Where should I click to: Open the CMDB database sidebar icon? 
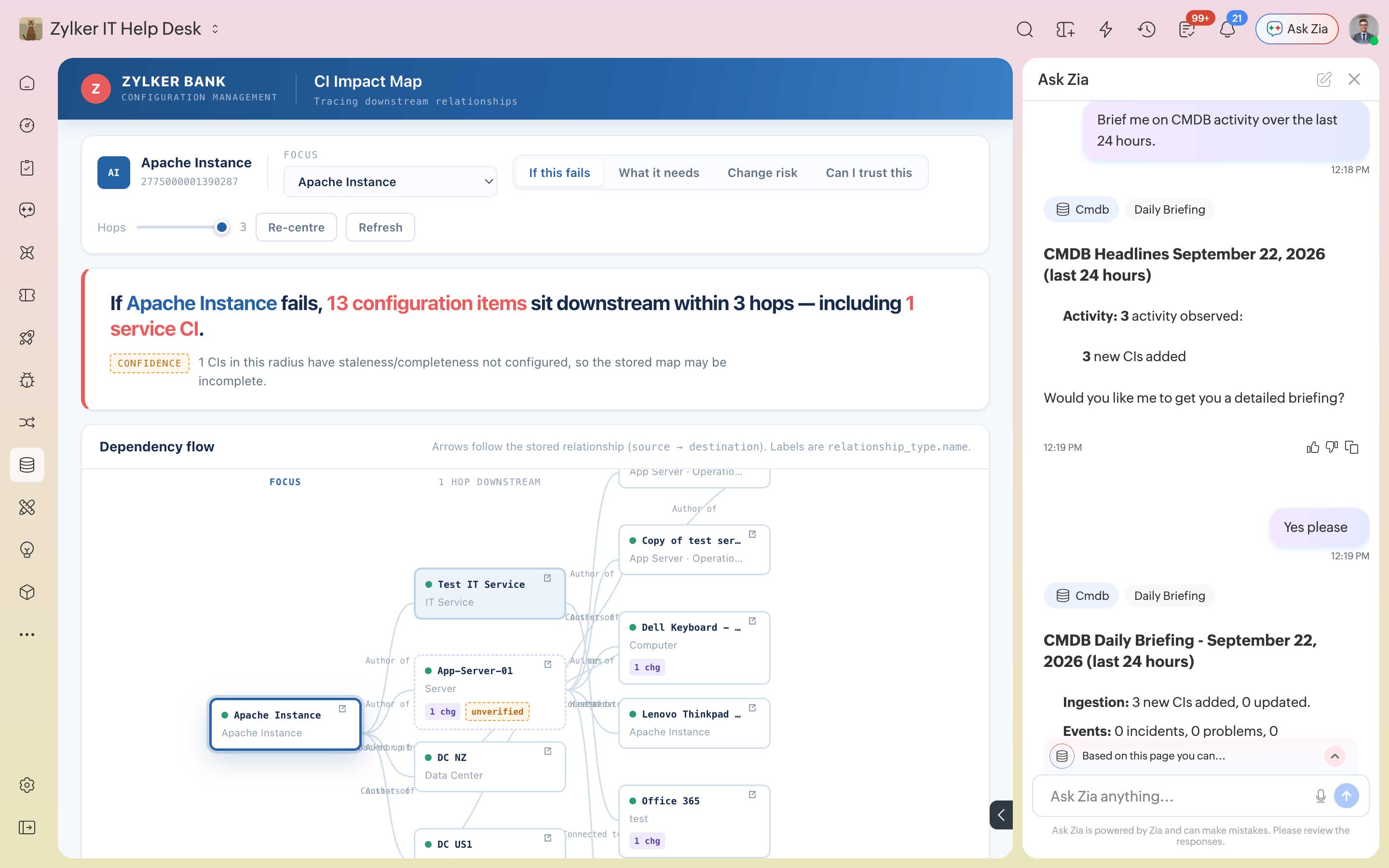[27, 464]
